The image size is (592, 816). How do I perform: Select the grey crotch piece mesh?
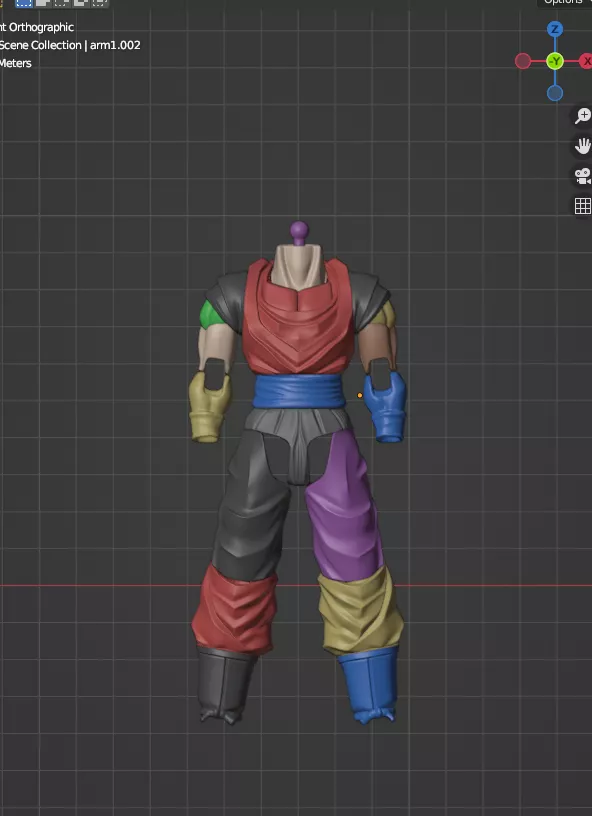299,445
